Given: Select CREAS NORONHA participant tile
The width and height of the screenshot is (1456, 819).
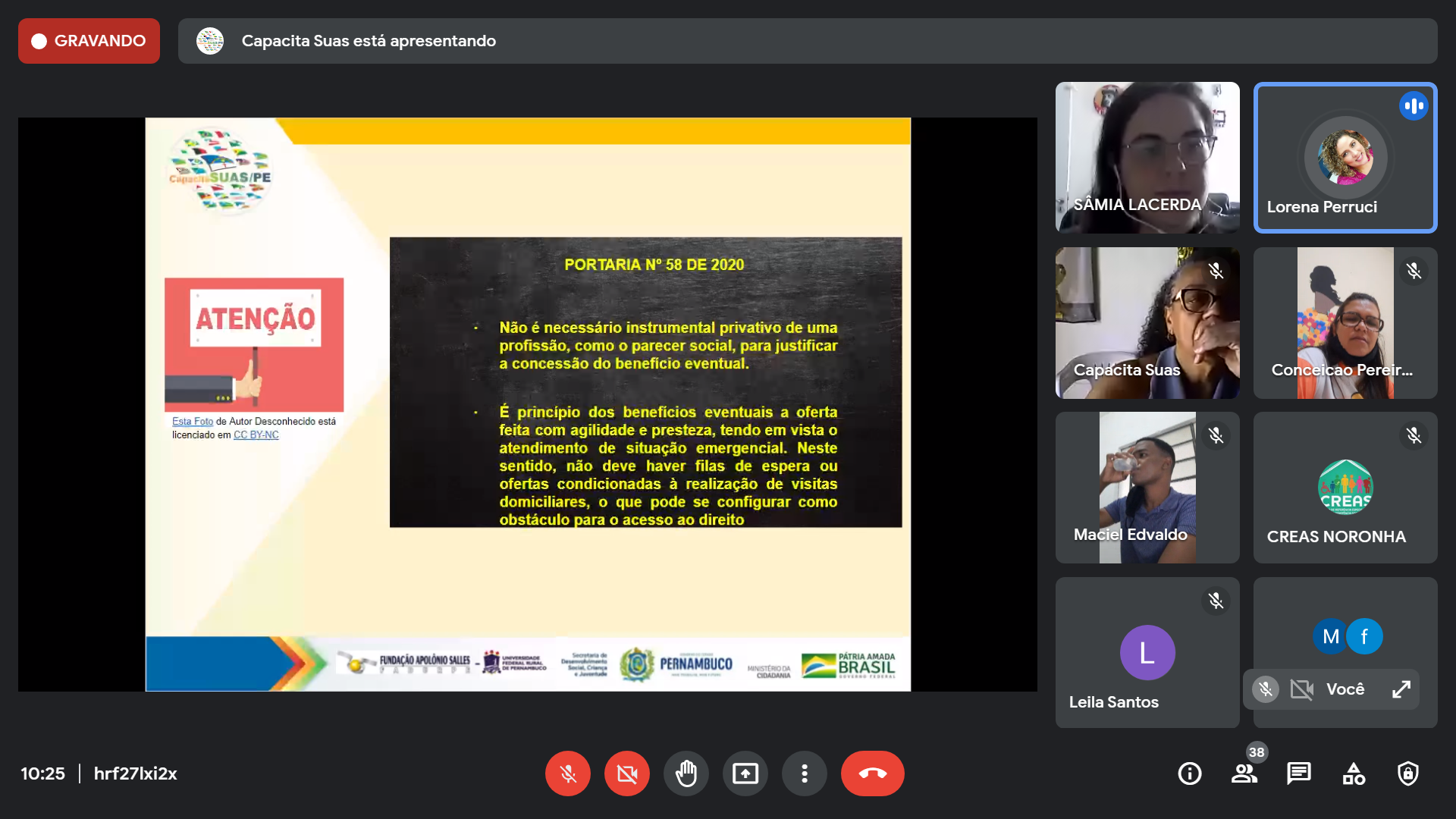Looking at the screenshot, I should click(x=1345, y=488).
